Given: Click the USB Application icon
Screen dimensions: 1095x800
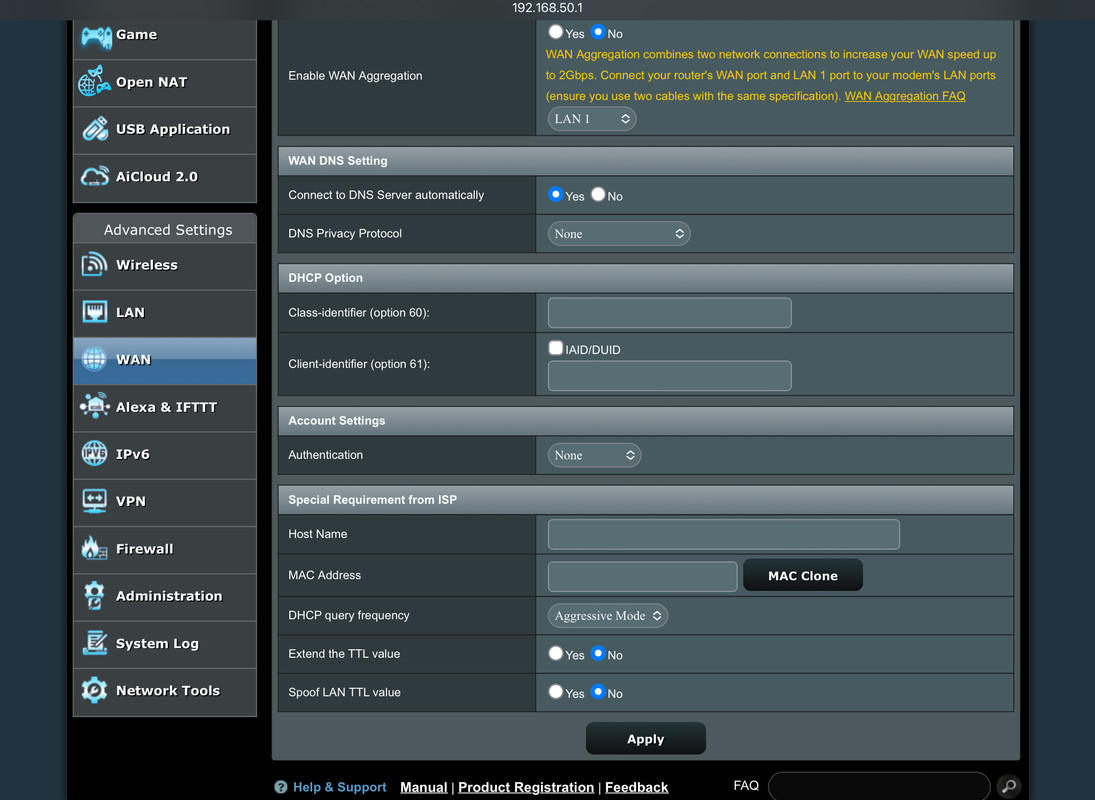Looking at the screenshot, I should coord(95,128).
